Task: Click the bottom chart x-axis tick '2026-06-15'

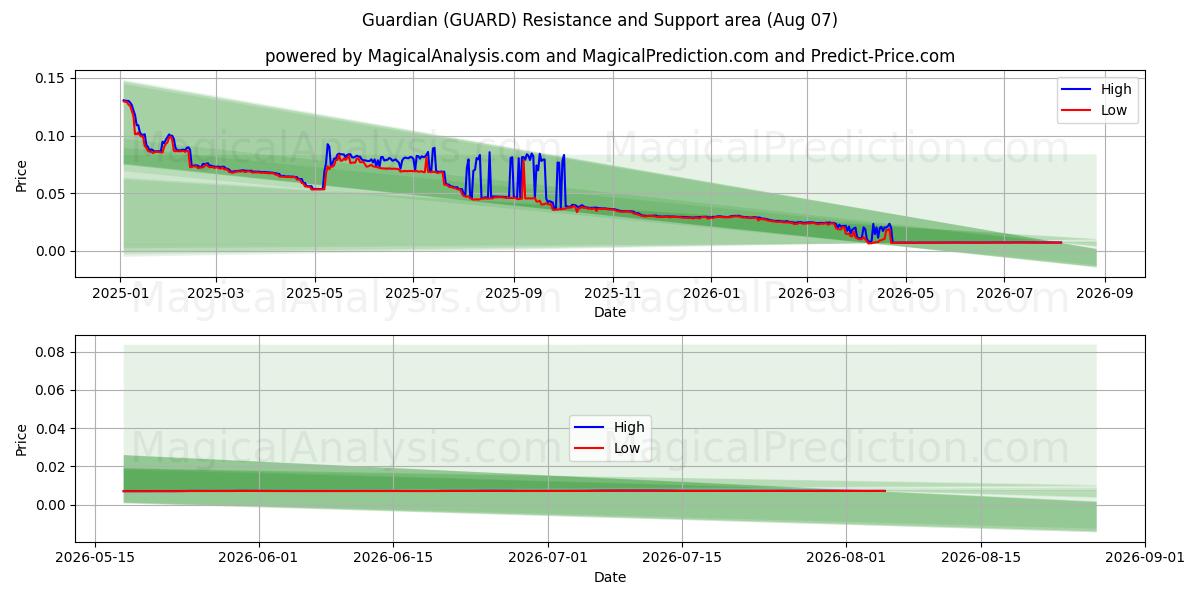Action: click(393, 558)
